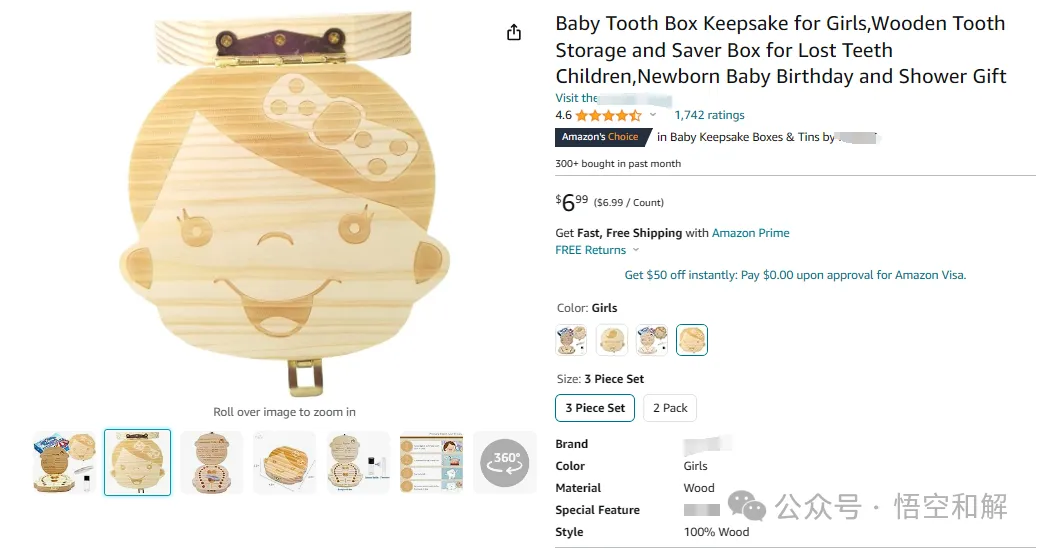Expand the rating breakdown chevron
Viewport: 1041px width, 549px height.
[x=653, y=116]
